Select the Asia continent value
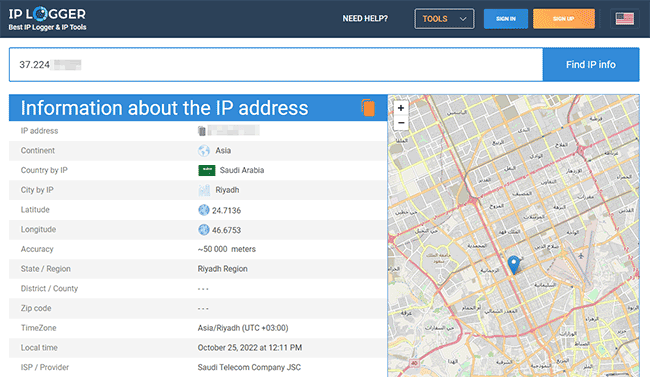Viewport: 650px width, 377px height. click(x=223, y=151)
